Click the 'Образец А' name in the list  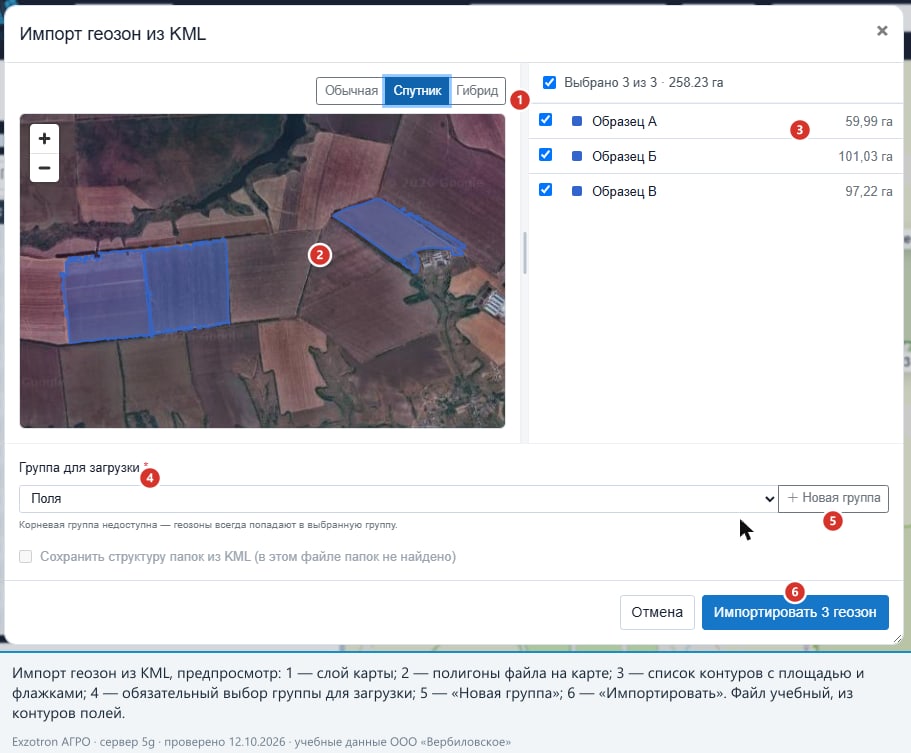tap(624, 121)
